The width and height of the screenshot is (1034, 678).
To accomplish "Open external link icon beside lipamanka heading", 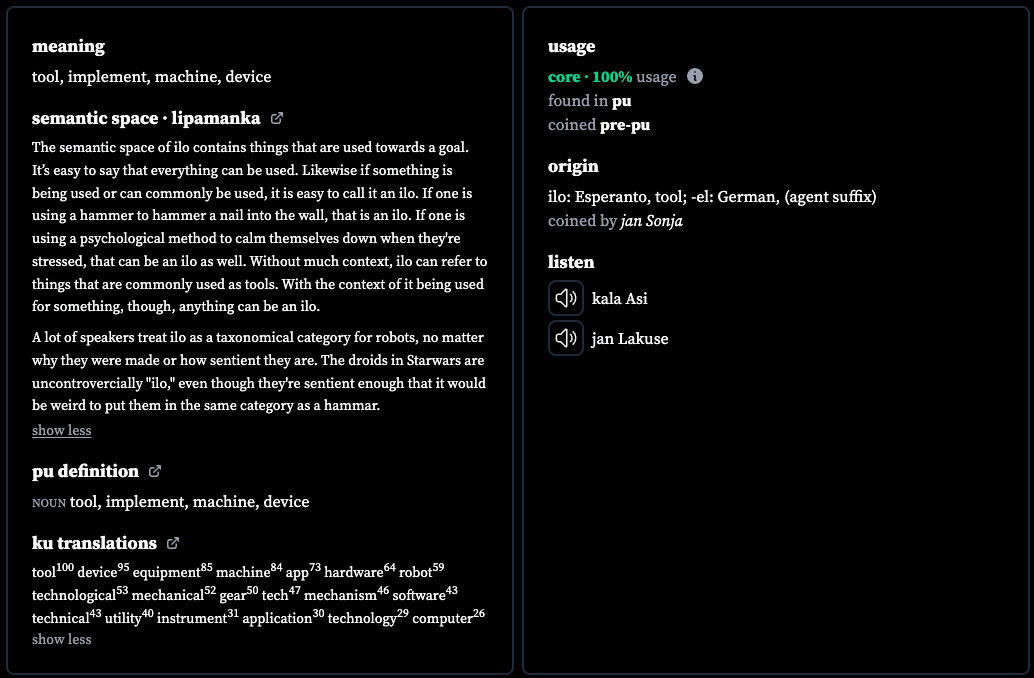I will tap(277, 118).
